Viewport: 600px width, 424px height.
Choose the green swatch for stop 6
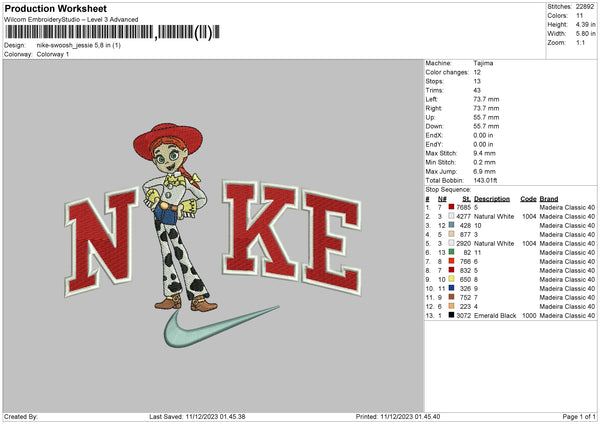(x=452, y=252)
